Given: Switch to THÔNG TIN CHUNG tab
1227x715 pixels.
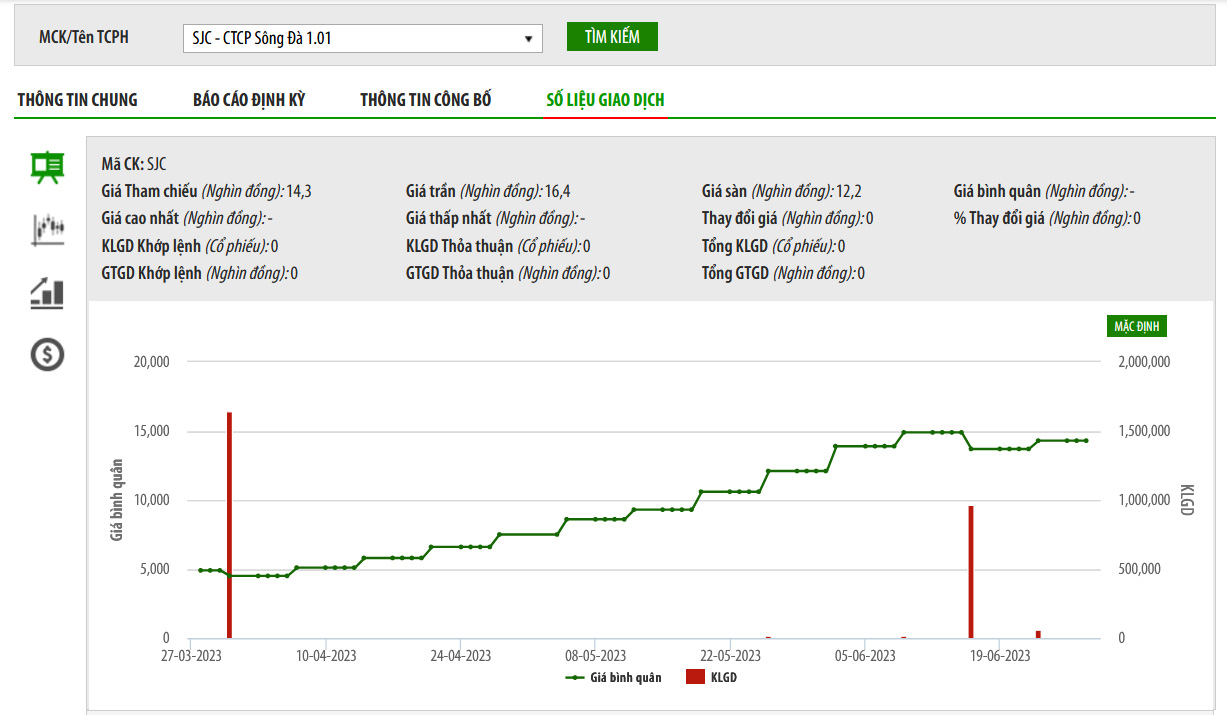Looking at the screenshot, I should pos(77,100).
